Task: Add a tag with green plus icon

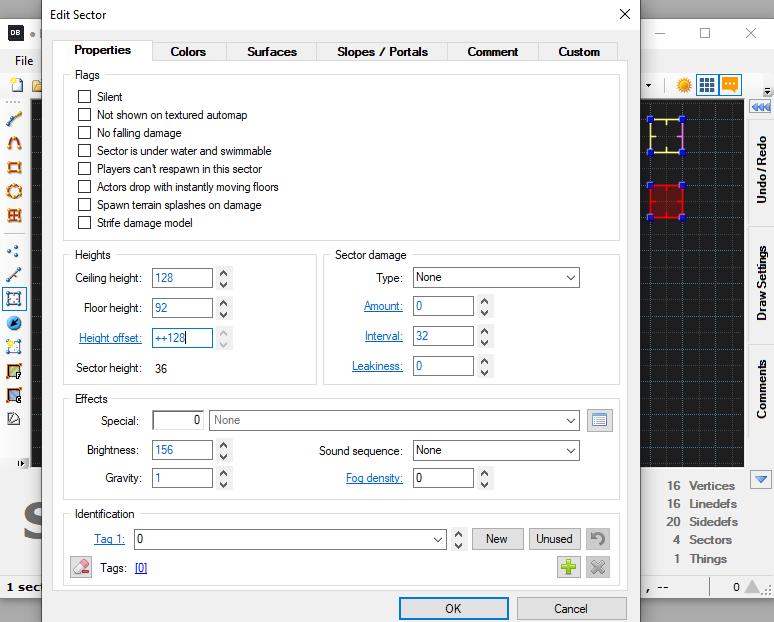Action: pyautogui.click(x=569, y=567)
